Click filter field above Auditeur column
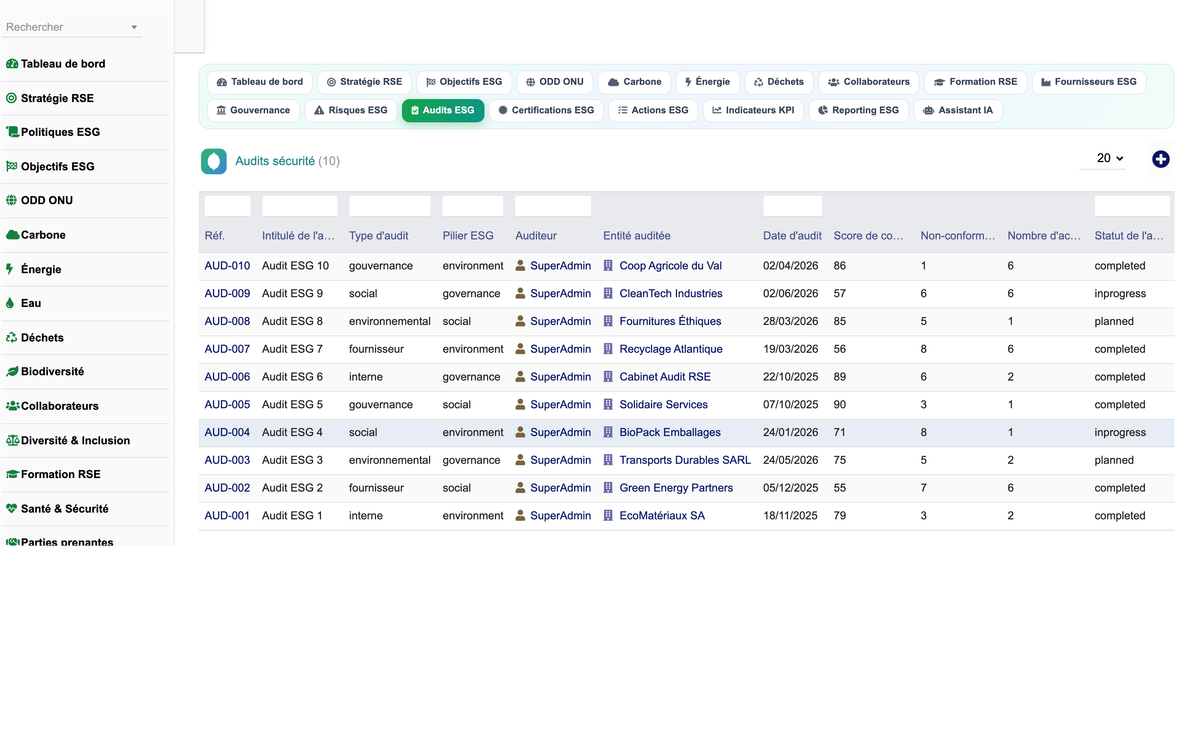Image resolution: width=1200 pixels, height=743 pixels. click(553, 206)
